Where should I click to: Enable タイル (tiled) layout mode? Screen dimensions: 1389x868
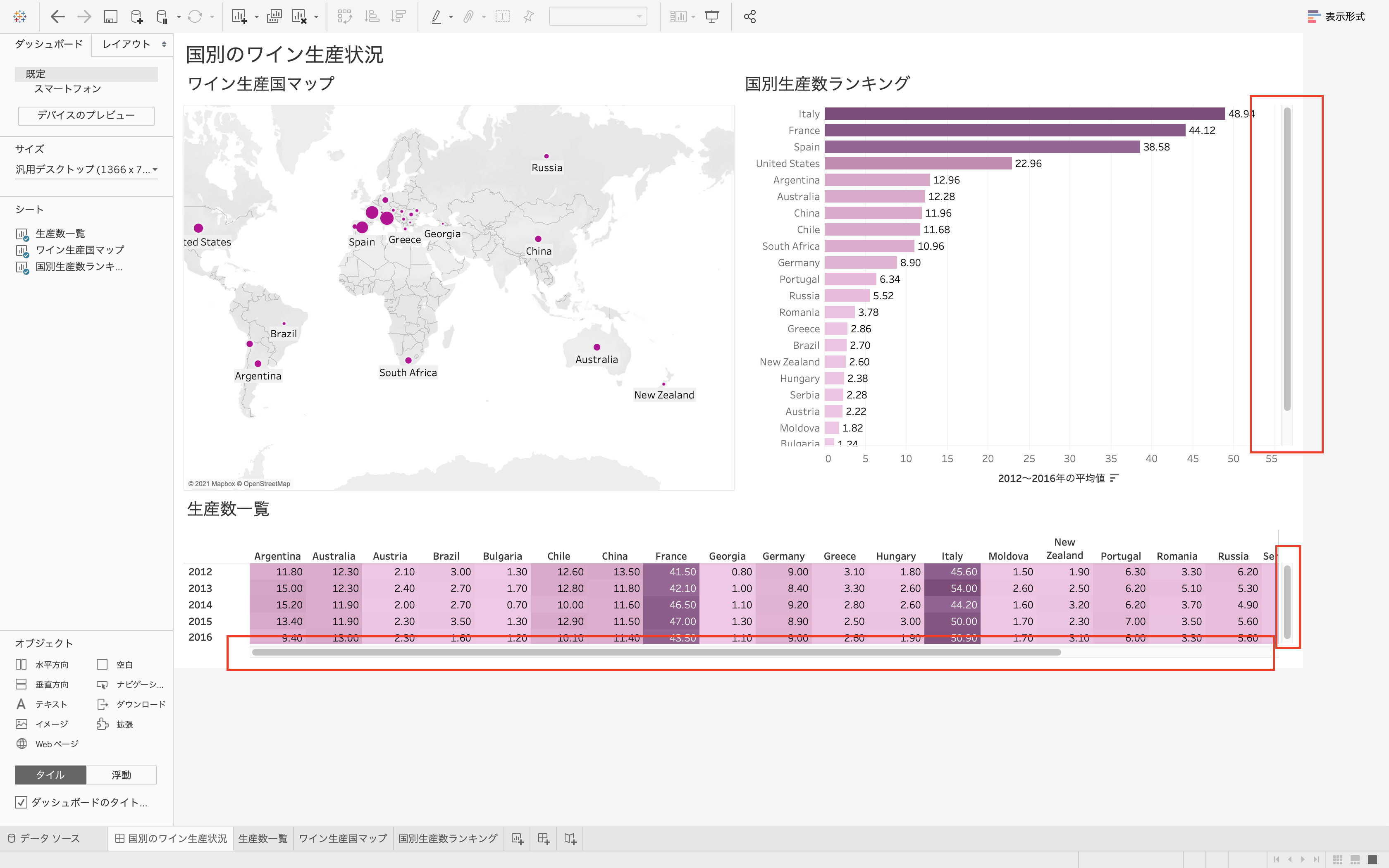click(50, 775)
